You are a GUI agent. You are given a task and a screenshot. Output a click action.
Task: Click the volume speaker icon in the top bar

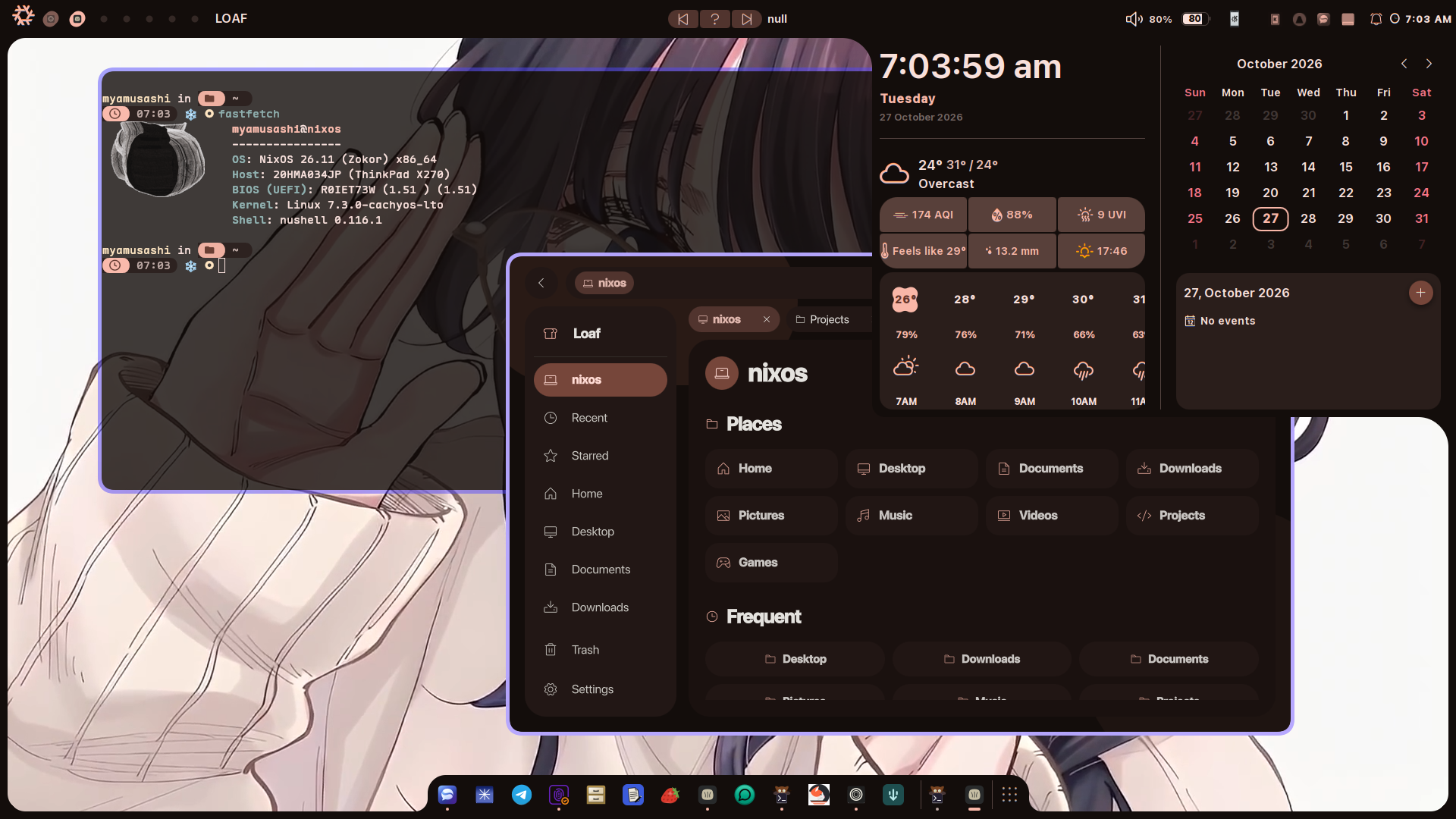(1134, 19)
